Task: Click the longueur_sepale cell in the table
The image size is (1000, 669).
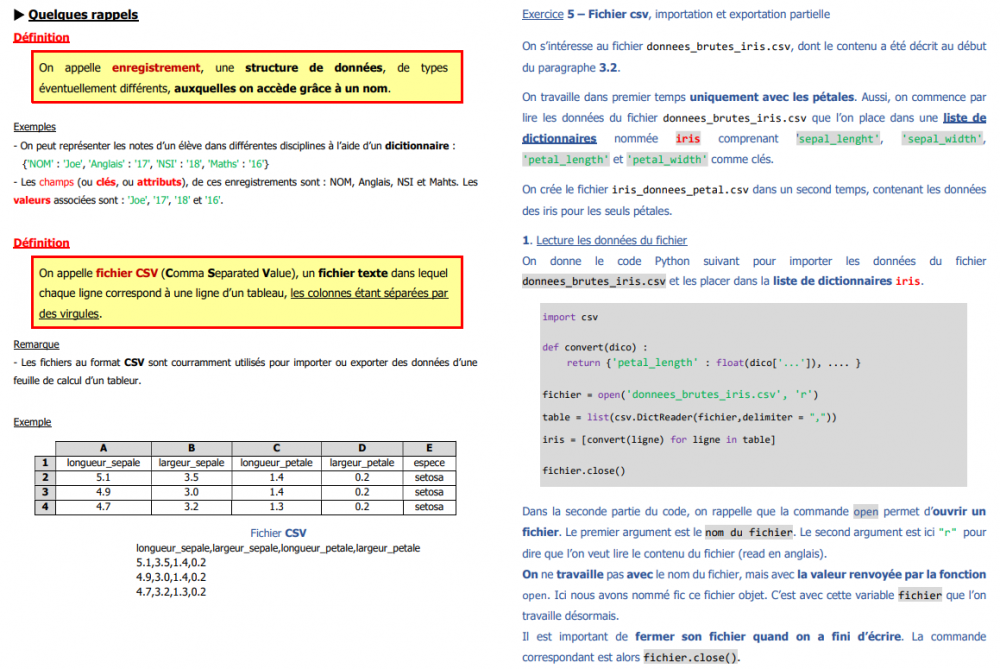Action: click(103, 463)
